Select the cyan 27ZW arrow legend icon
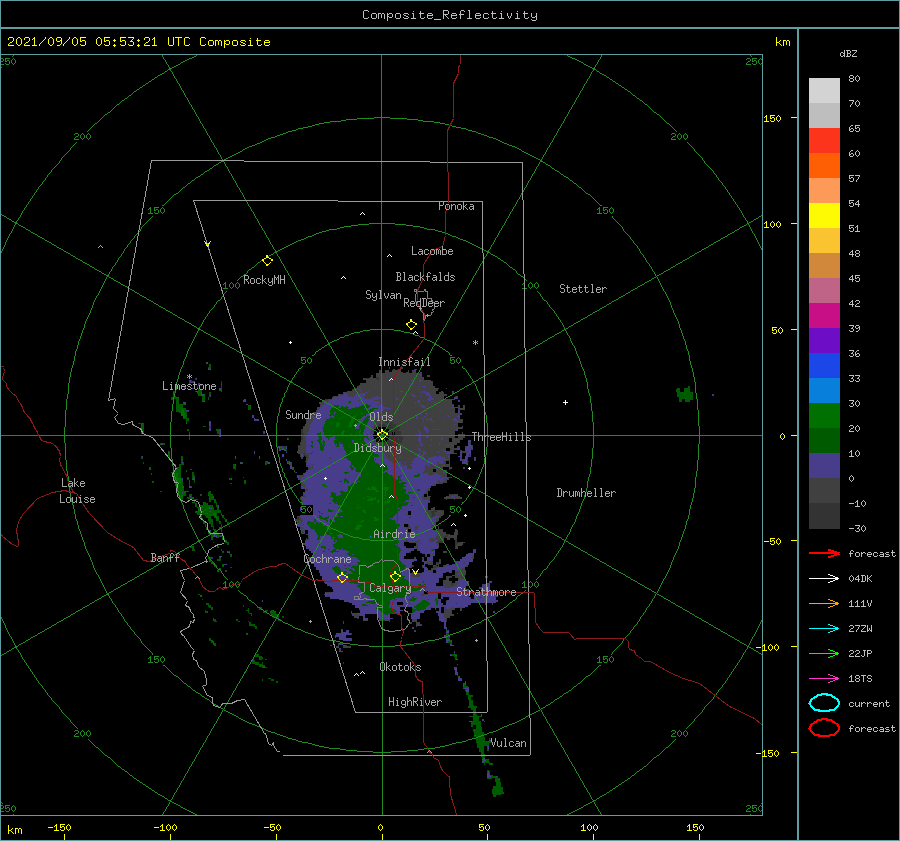This screenshot has height=841, width=900. tap(824, 629)
